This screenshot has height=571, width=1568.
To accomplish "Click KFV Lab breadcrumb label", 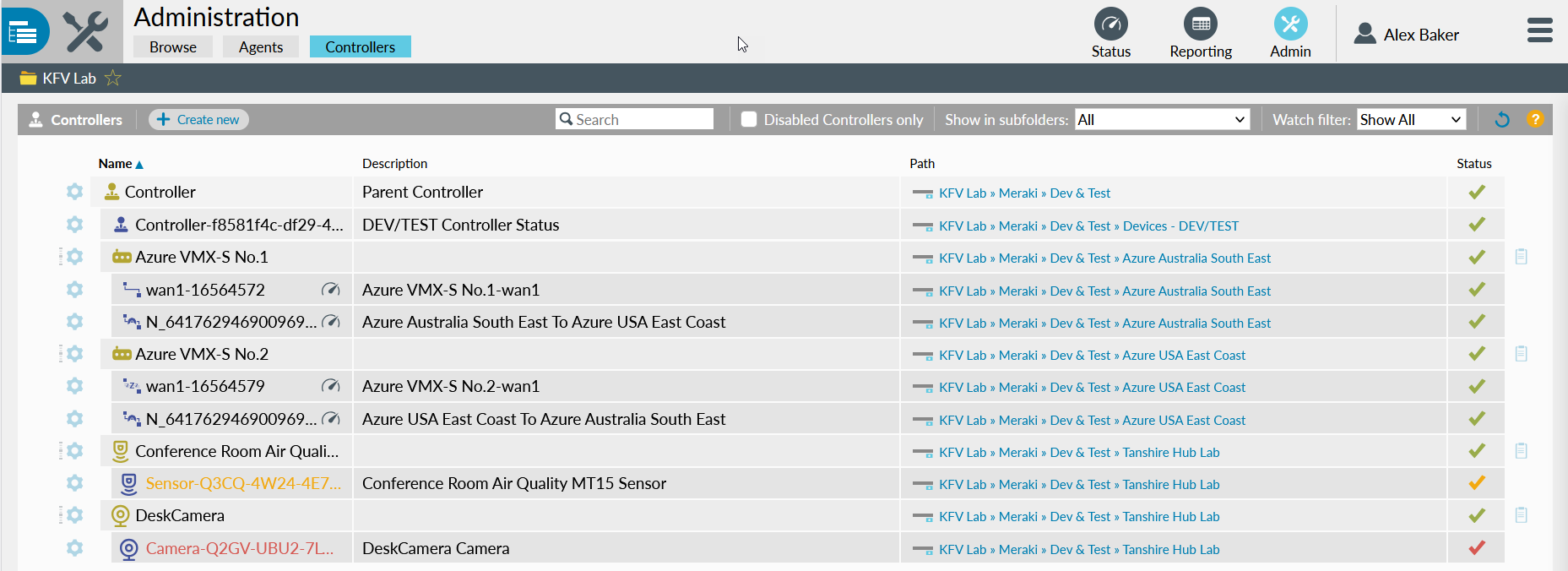I will [x=69, y=79].
